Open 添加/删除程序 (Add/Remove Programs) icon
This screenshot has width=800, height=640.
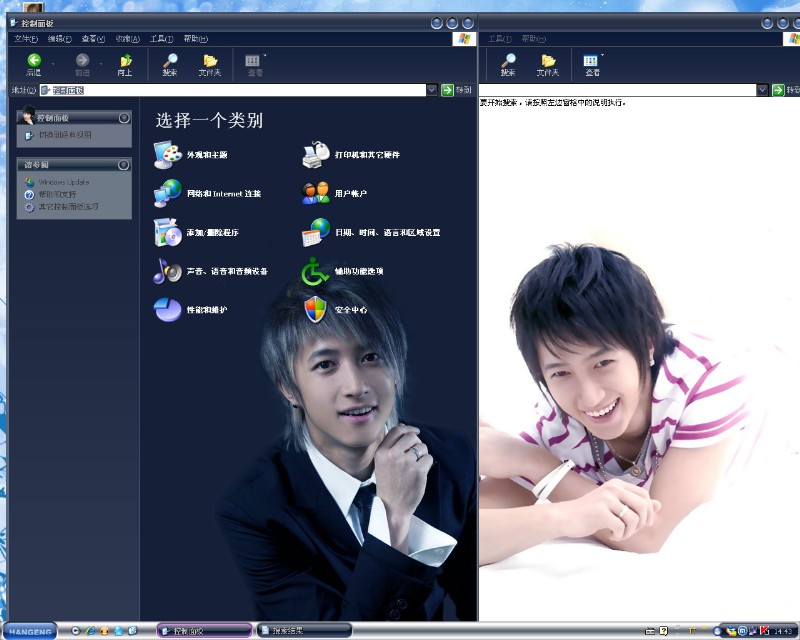[167, 232]
